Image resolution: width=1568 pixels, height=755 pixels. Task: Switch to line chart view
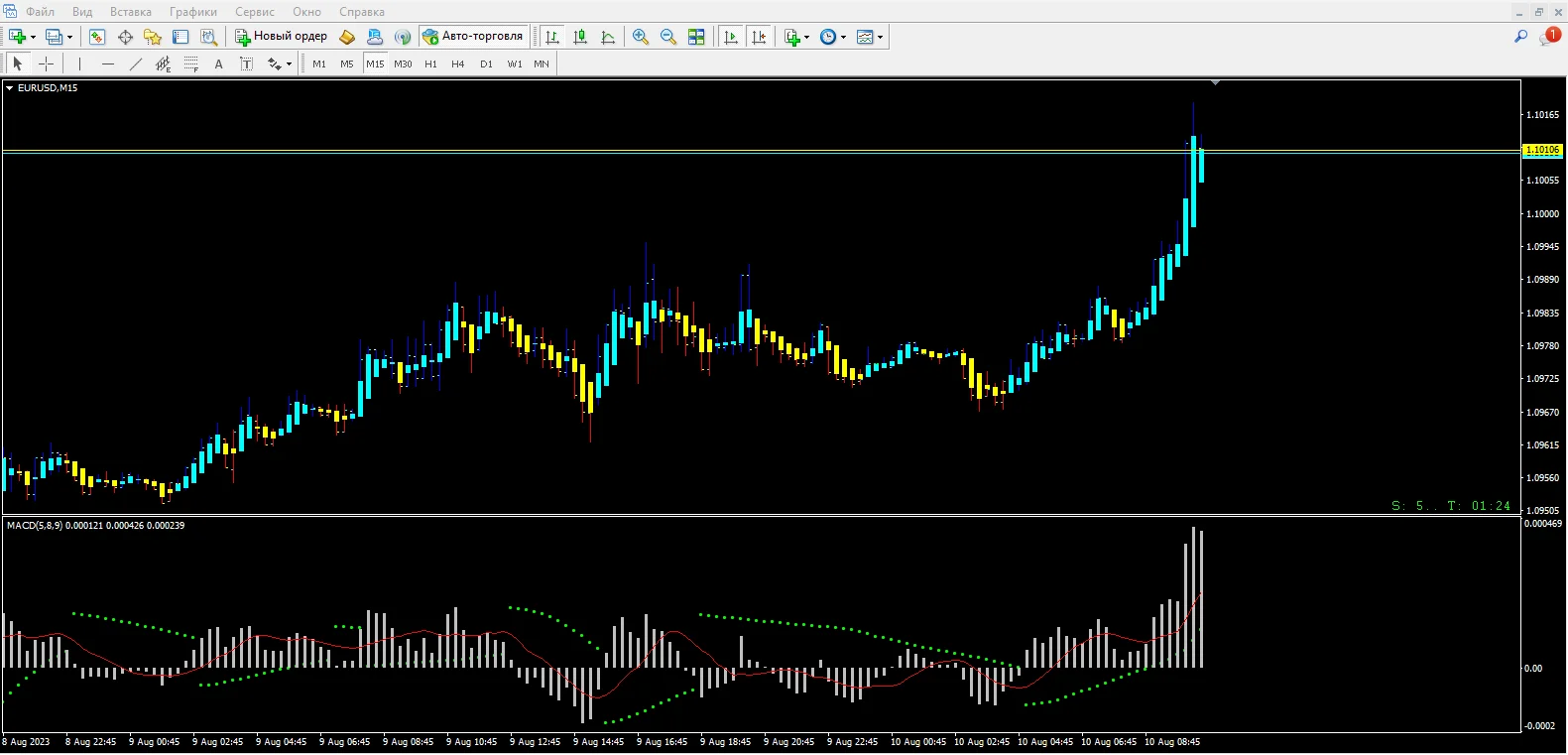pos(608,37)
